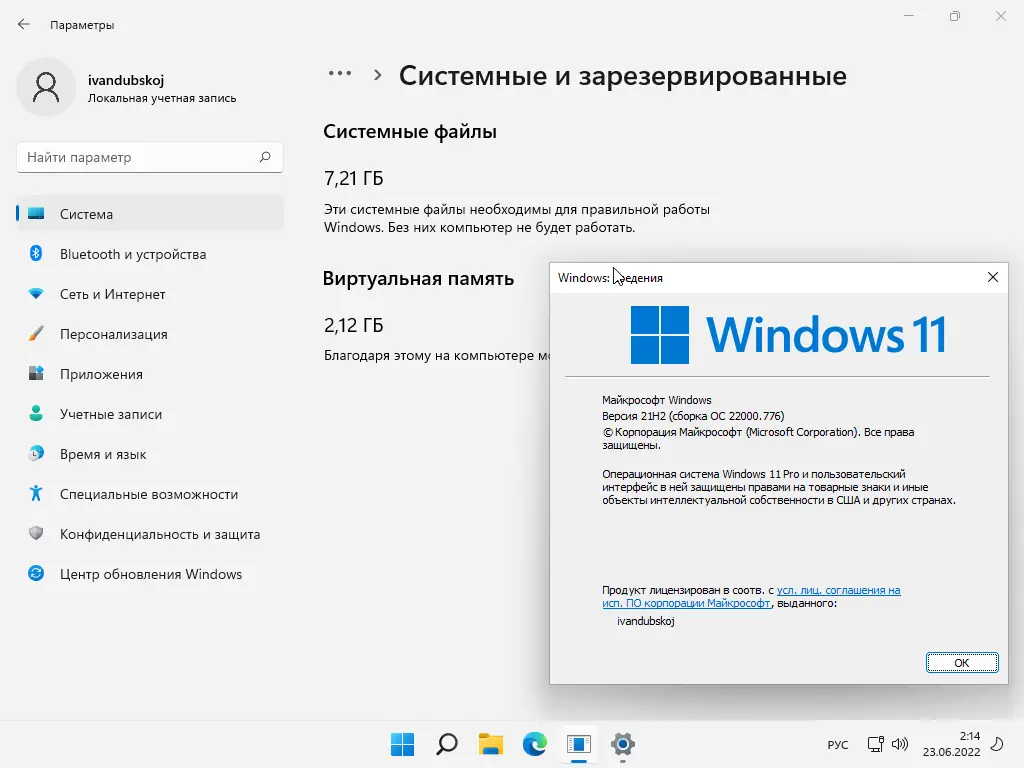Click the update arrows icon in sidebar
This screenshot has width=1024, height=768.
tap(36, 573)
